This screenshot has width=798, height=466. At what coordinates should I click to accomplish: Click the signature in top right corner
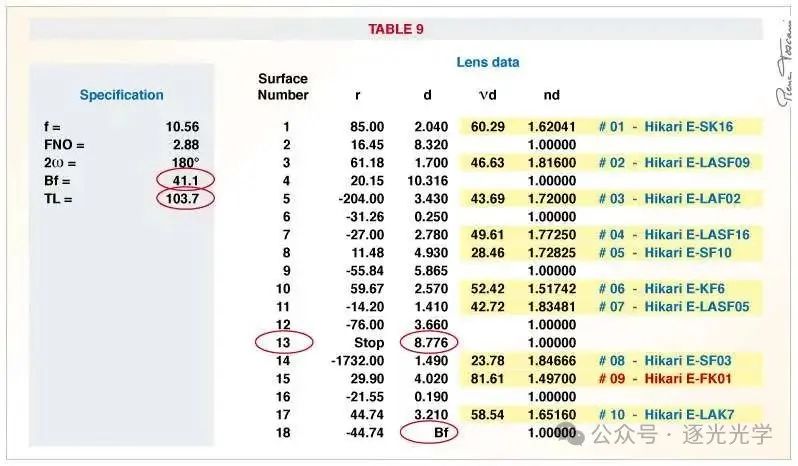pos(785,64)
